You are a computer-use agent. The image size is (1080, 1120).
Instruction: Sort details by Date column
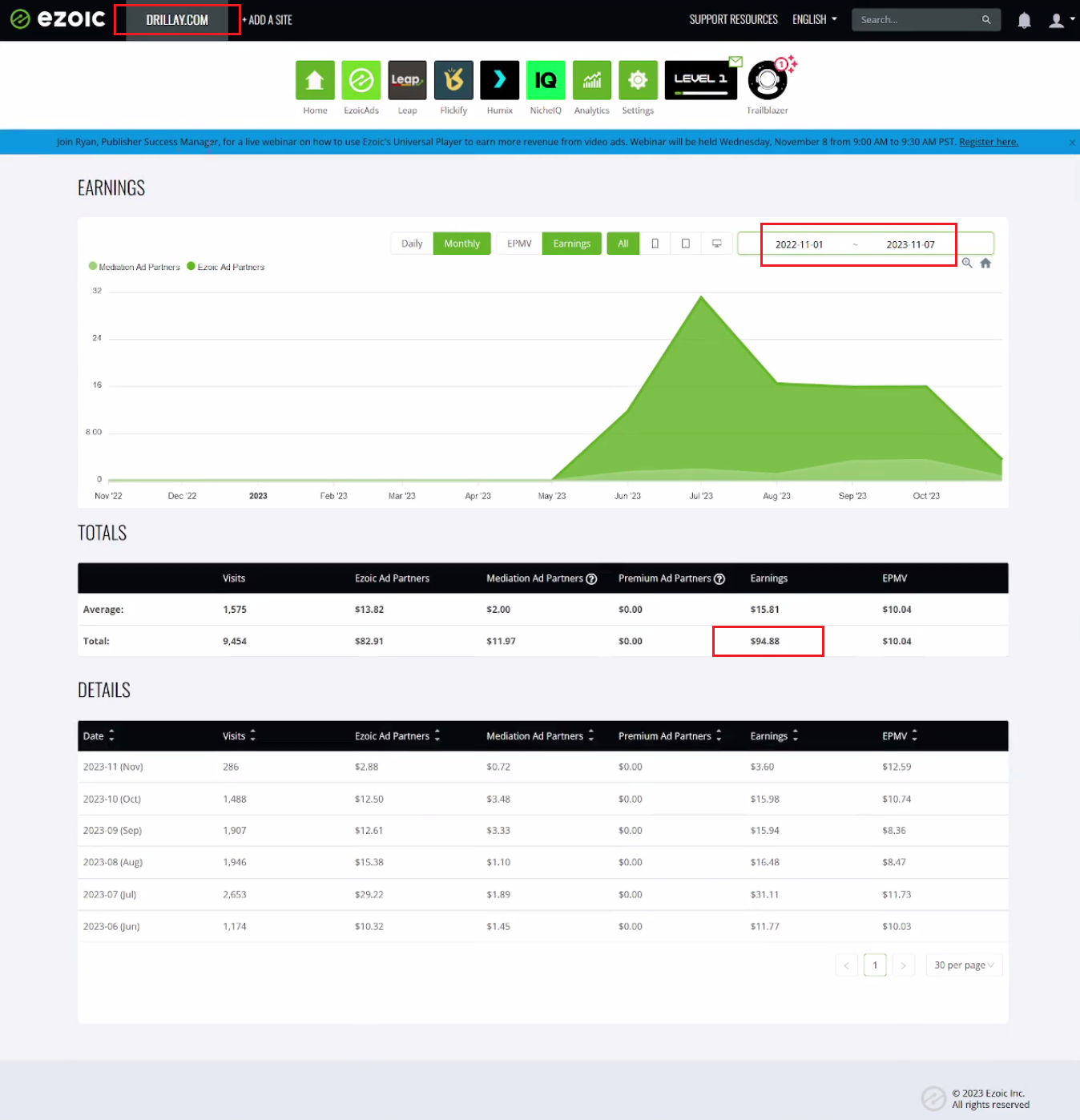coord(99,735)
